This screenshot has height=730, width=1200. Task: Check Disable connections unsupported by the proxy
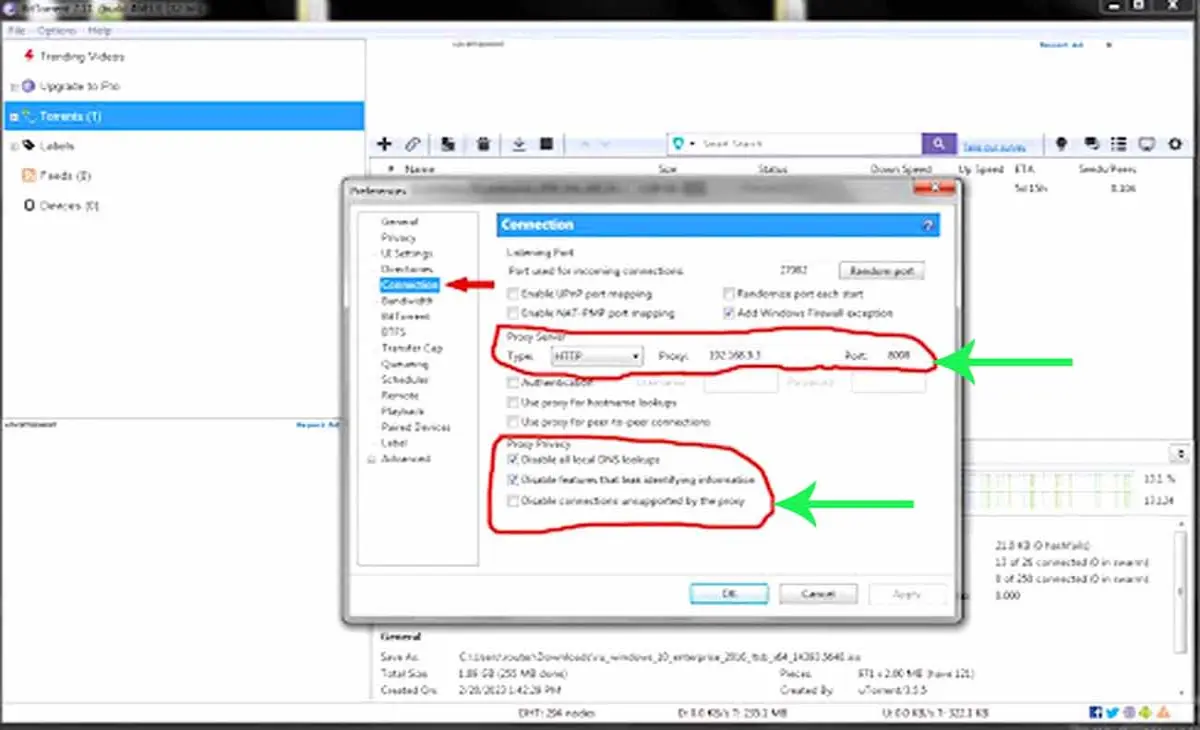click(513, 500)
